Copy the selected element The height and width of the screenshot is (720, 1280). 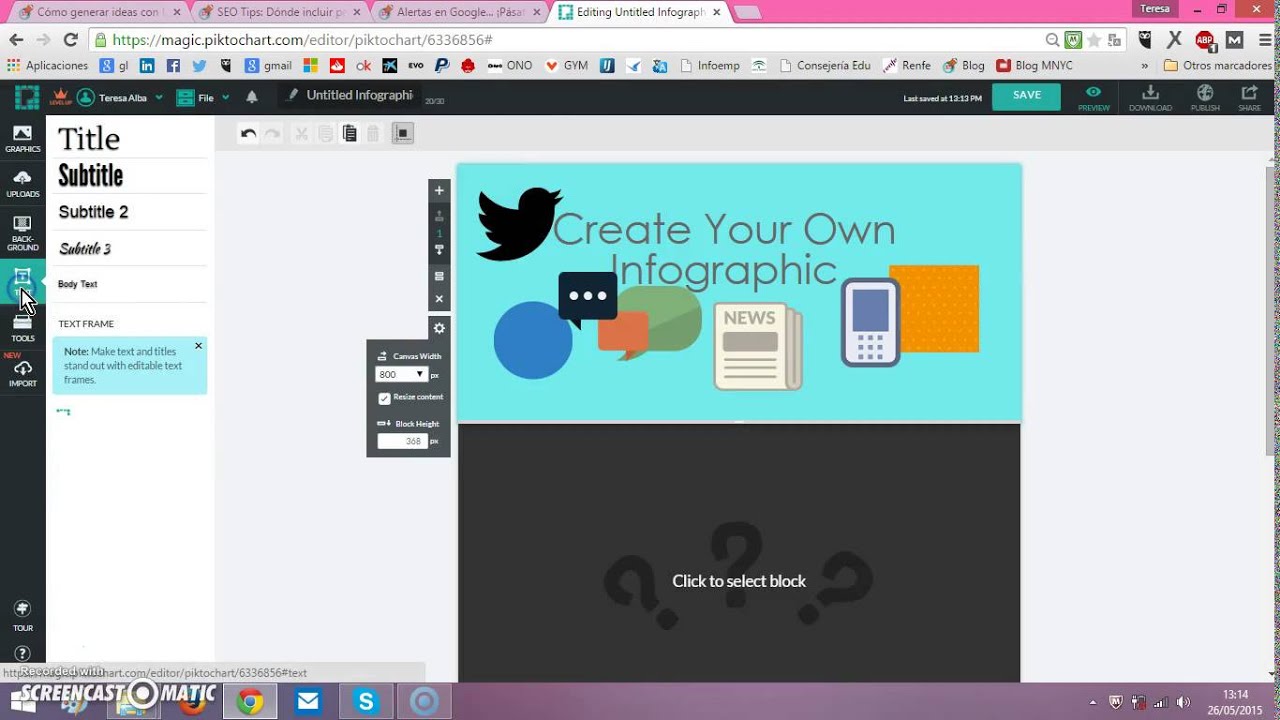(325, 133)
